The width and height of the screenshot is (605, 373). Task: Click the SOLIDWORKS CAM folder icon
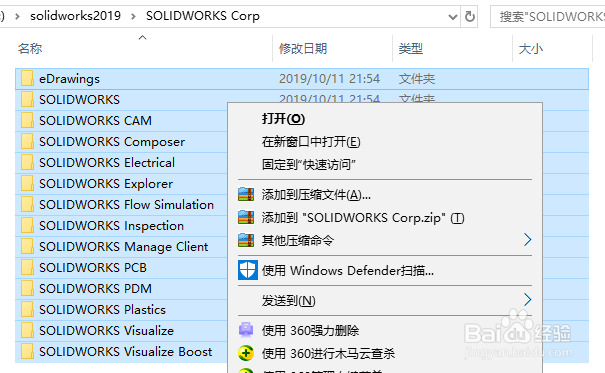coord(27,120)
